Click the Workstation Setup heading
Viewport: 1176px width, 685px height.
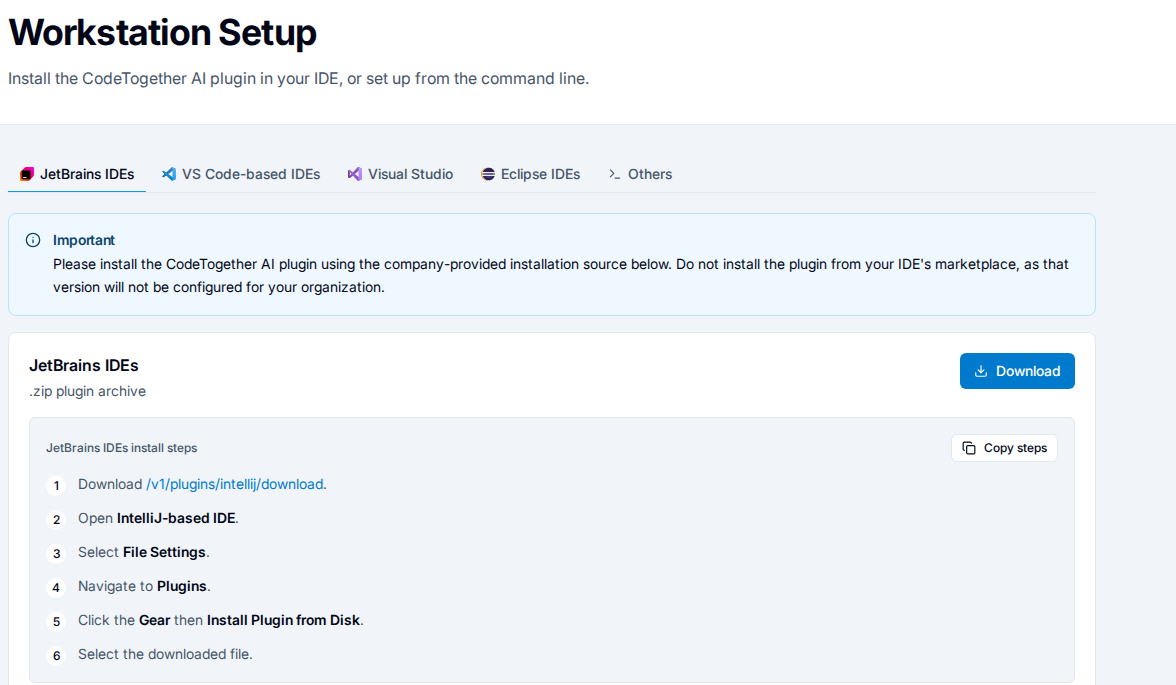click(162, 32)
